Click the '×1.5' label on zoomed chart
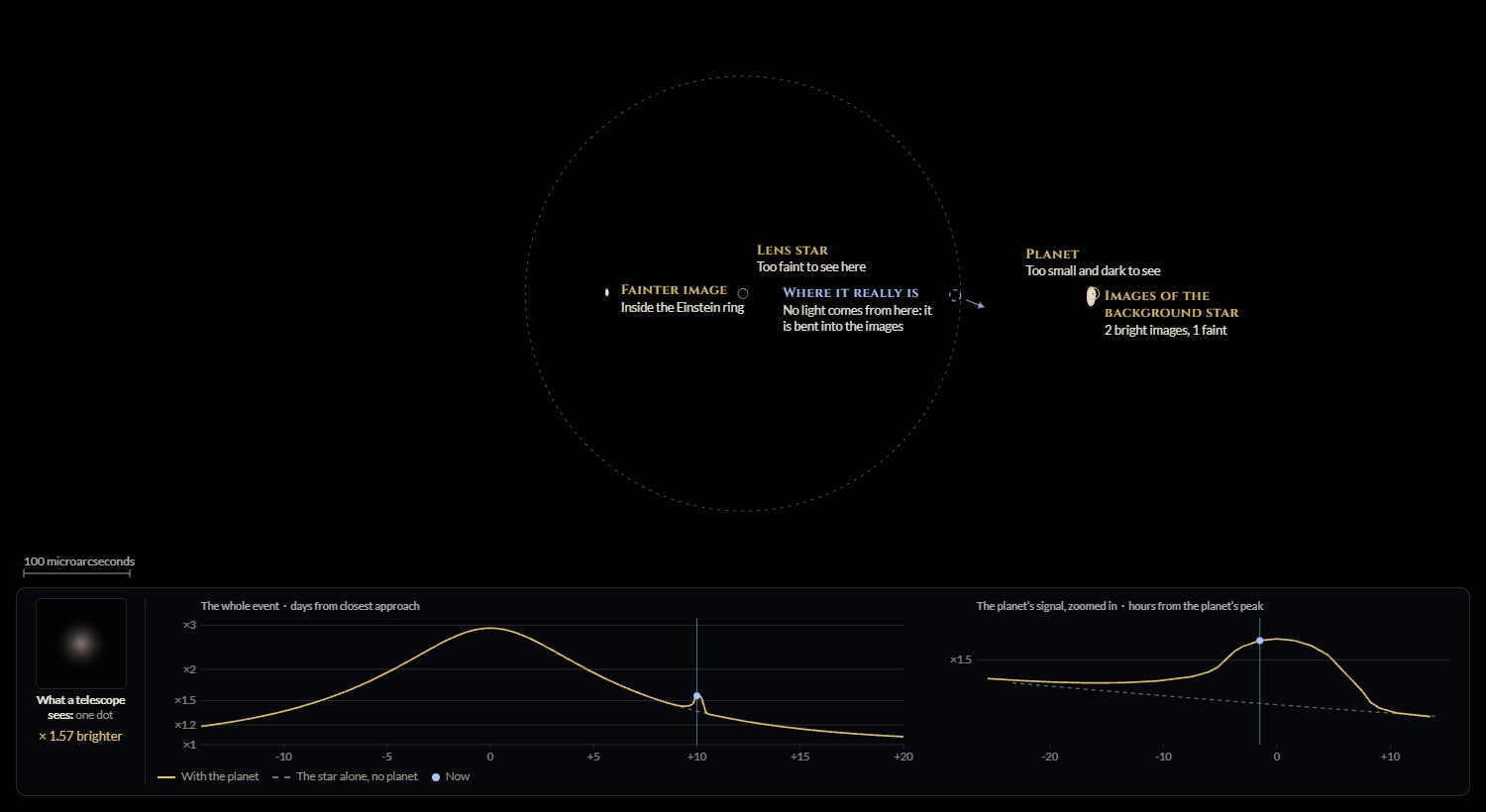Viewport: 1486px width, 812px height. [961, 660]
